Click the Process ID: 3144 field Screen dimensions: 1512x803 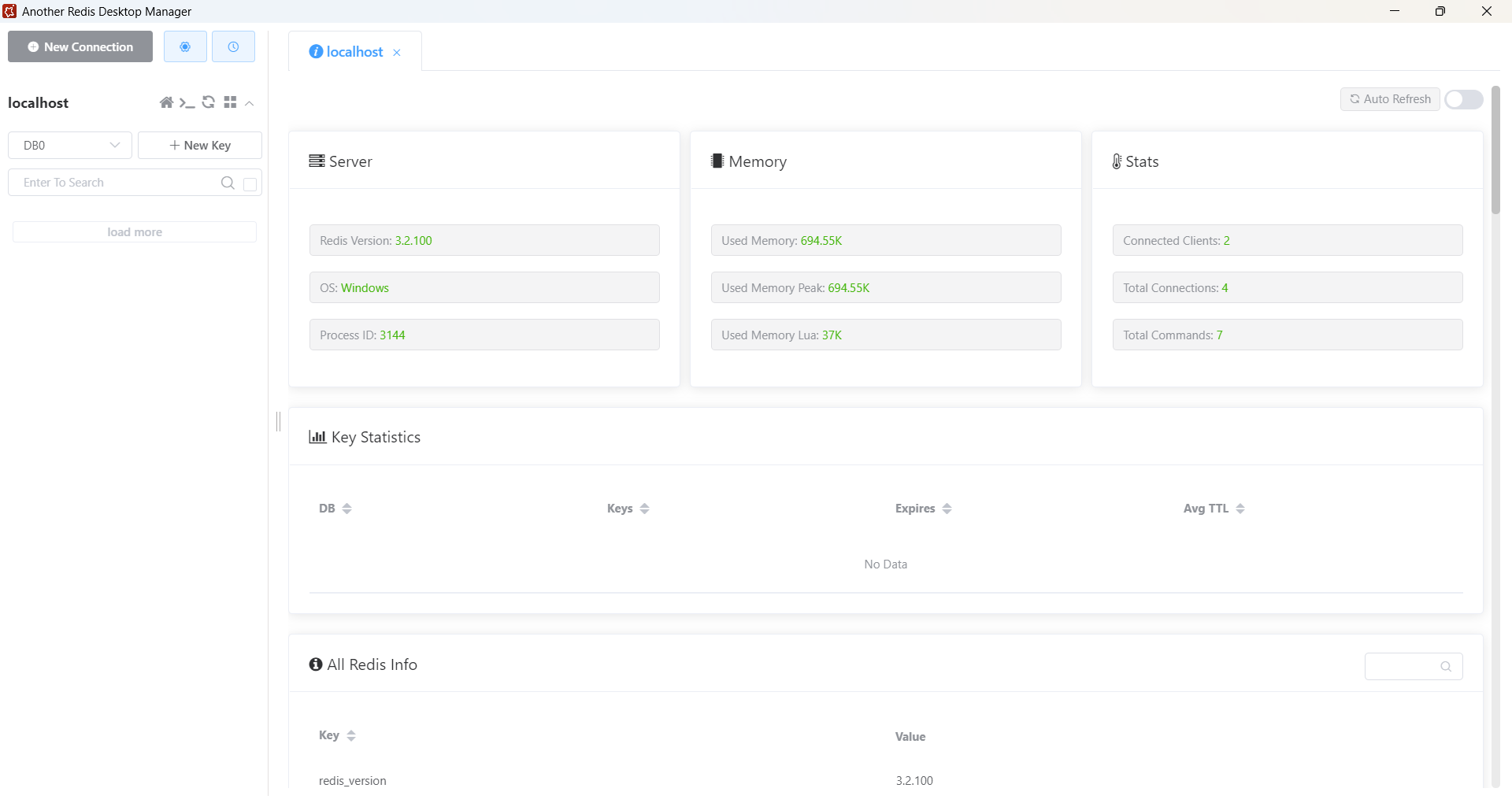[x=484, y=335]
